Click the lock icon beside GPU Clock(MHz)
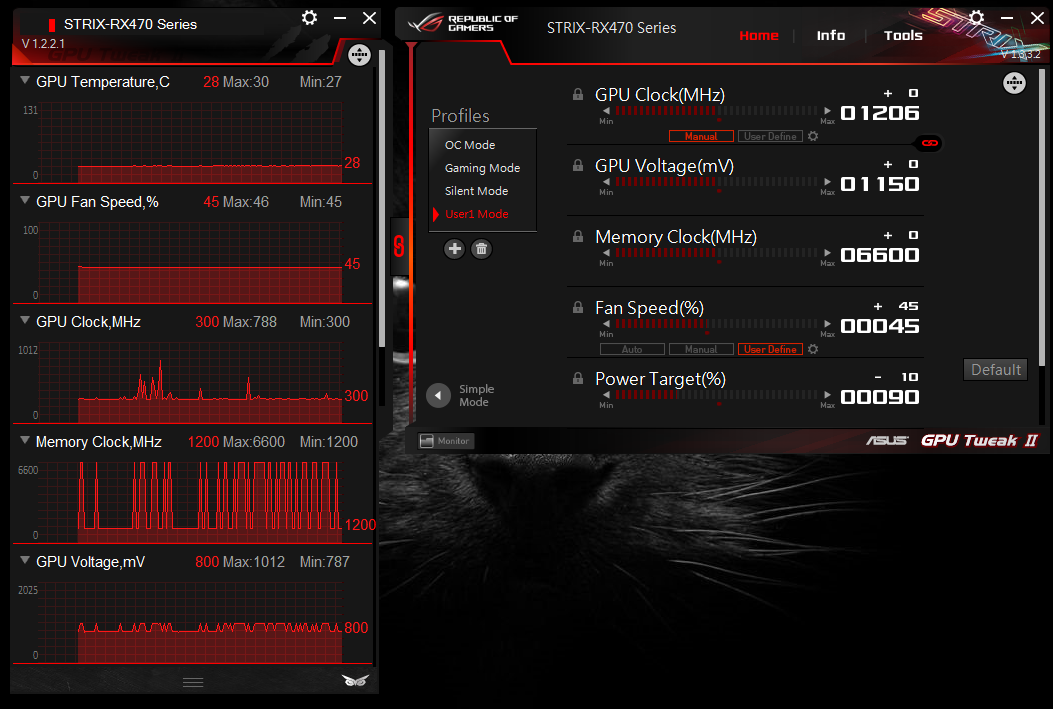1053x709 pixels. pyautogui.click(x=578, y=95)
